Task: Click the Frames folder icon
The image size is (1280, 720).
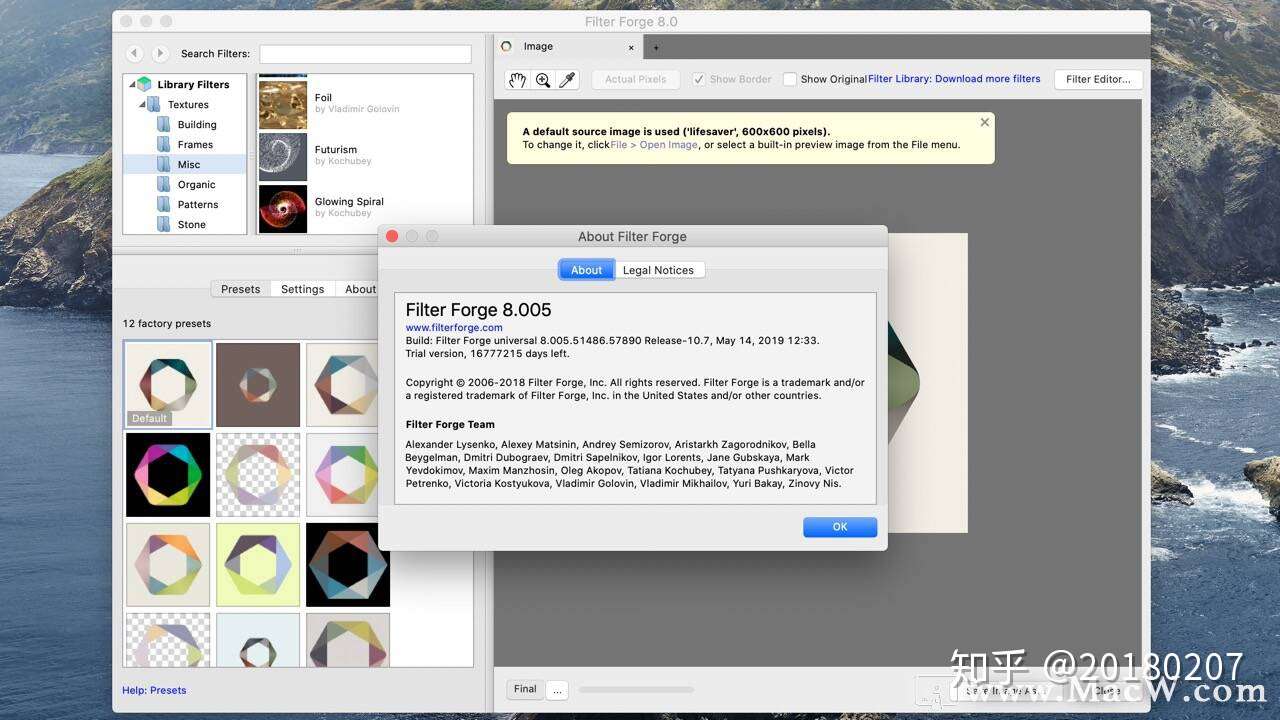Action: [x=163, y=144]
